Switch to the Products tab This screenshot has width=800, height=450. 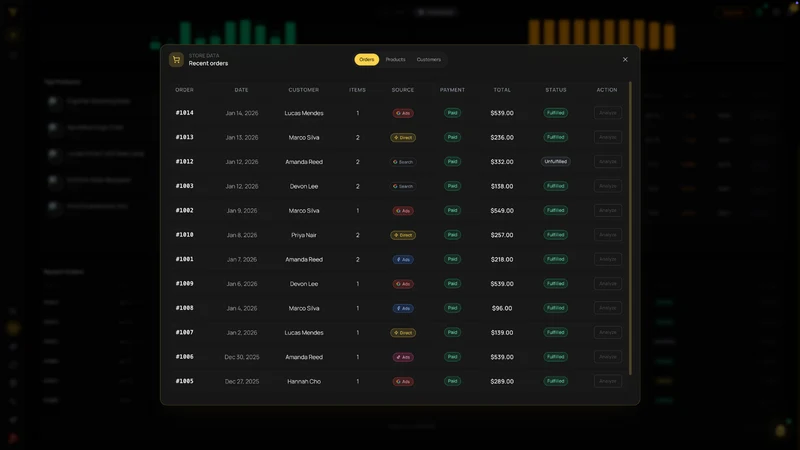click(x=395, y=60)
